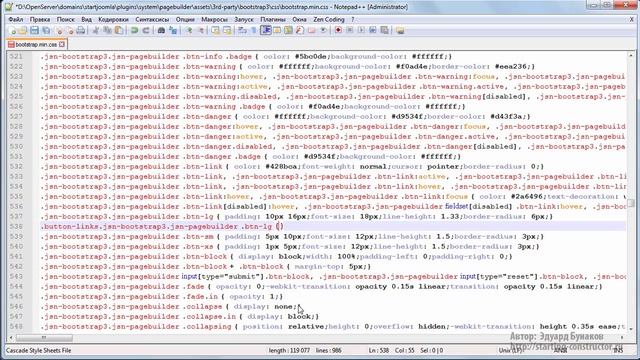Click the Open file folder icon

23,31
